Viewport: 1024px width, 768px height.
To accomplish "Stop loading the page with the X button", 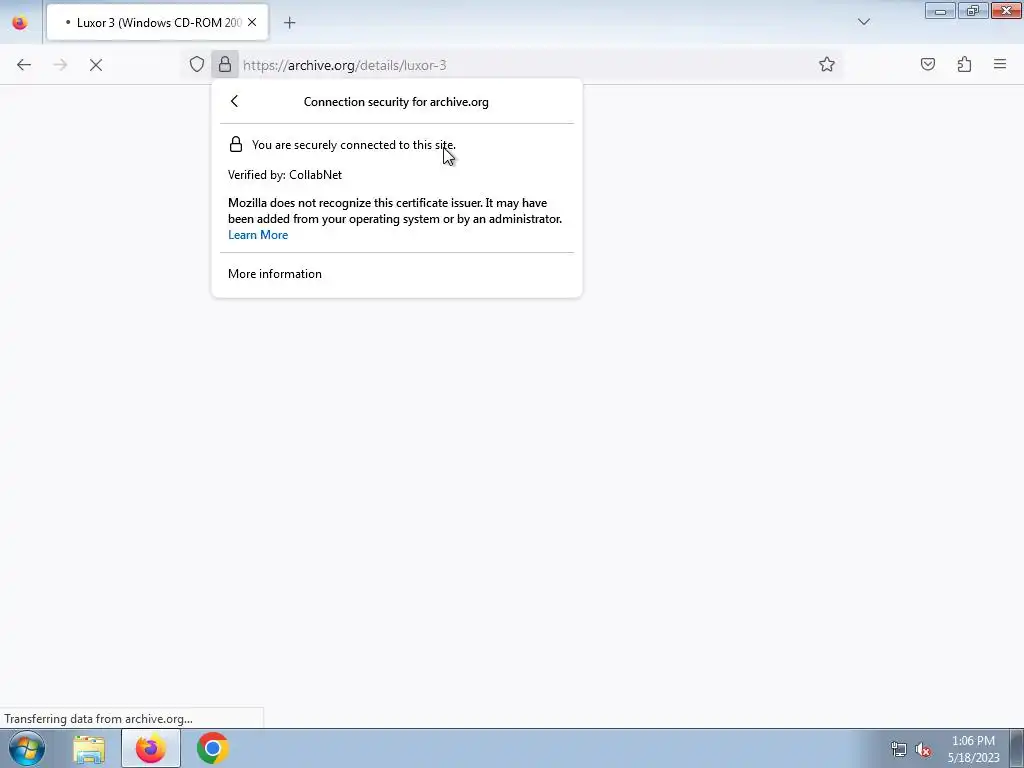I will [x=96, y=65].
